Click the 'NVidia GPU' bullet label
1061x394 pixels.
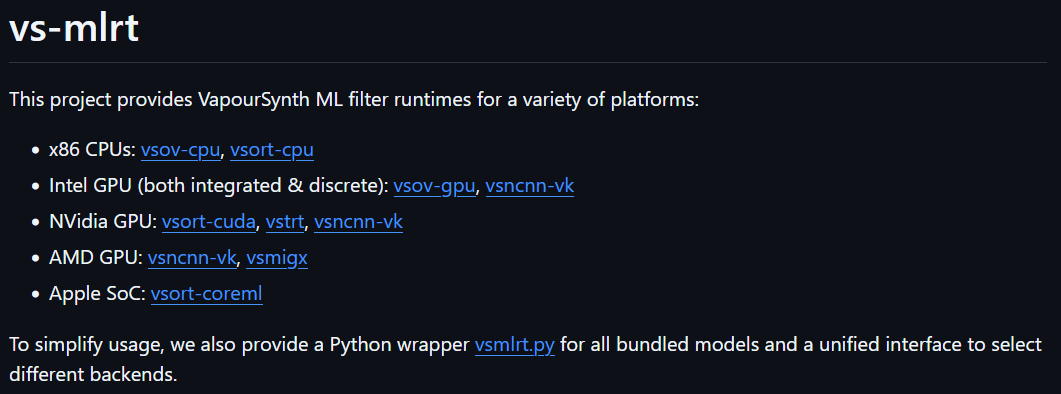pos(103,221)
